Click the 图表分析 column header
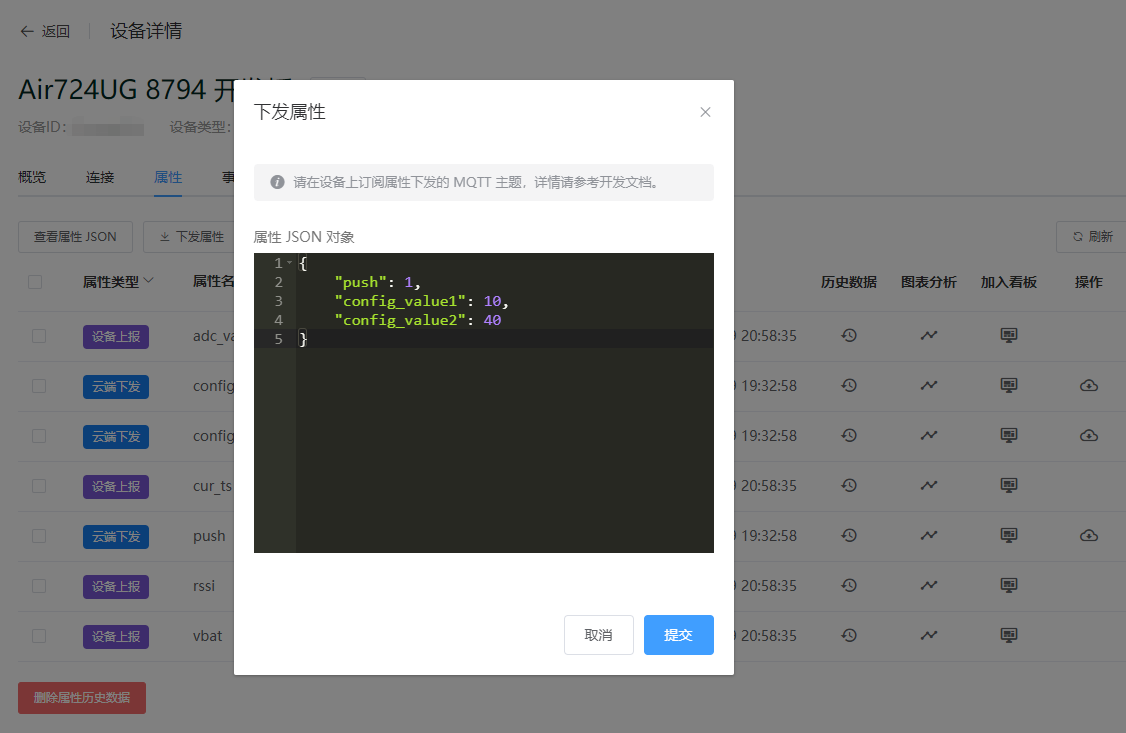 [929, 282]
